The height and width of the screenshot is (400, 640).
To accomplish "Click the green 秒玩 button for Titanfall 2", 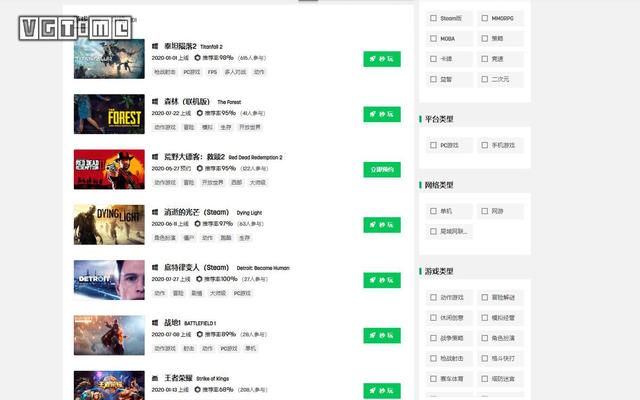I will click(382, 59).
